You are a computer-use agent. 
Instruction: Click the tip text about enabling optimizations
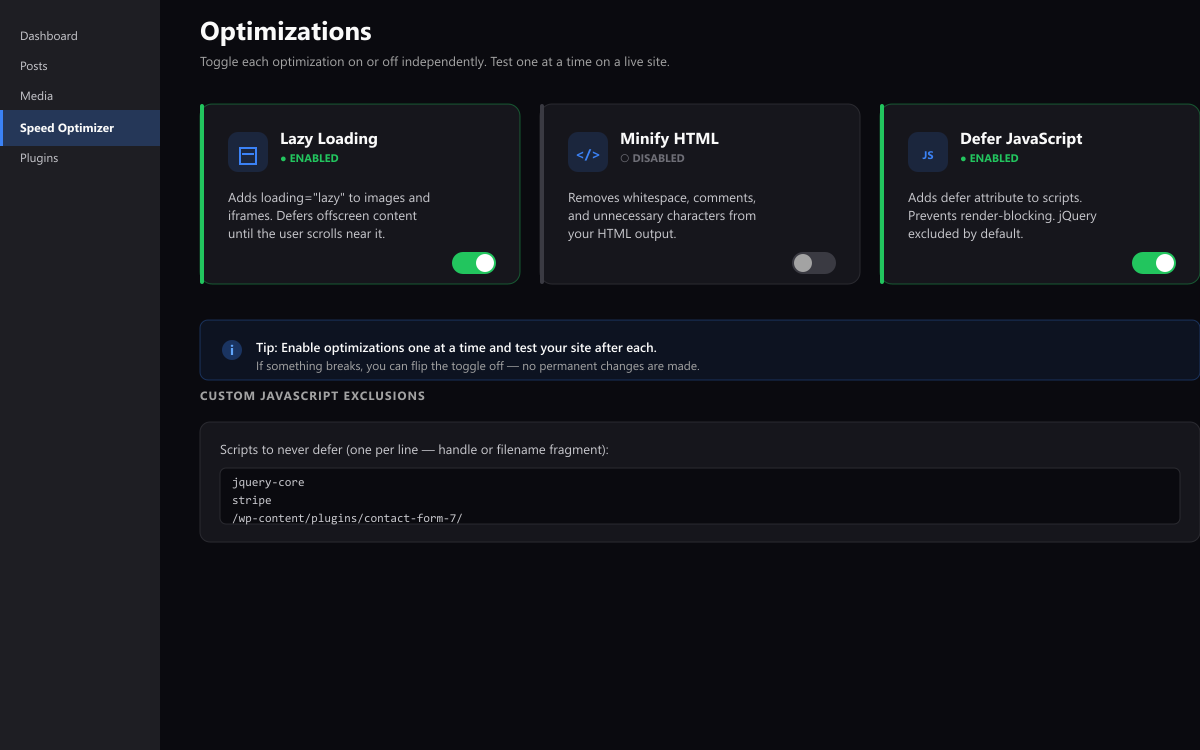click(456, 348)
